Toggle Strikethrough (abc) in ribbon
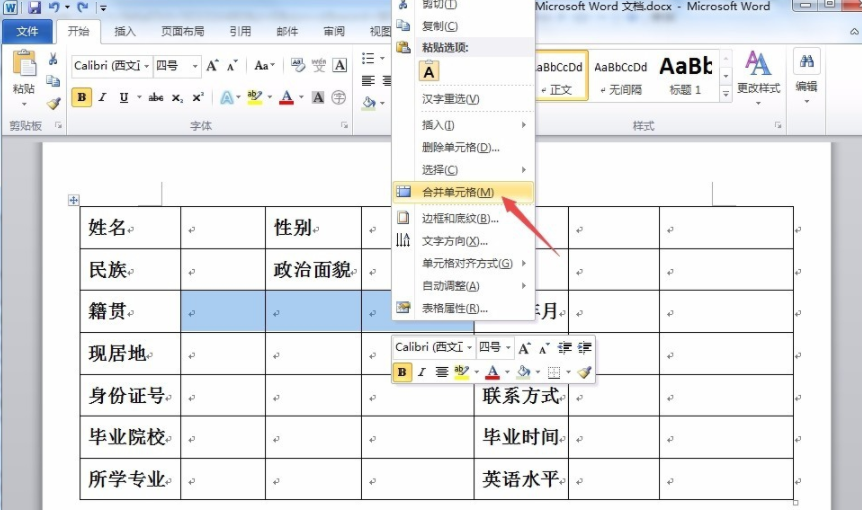The height and width of the screenshot is (510, 862). (156, 97)
